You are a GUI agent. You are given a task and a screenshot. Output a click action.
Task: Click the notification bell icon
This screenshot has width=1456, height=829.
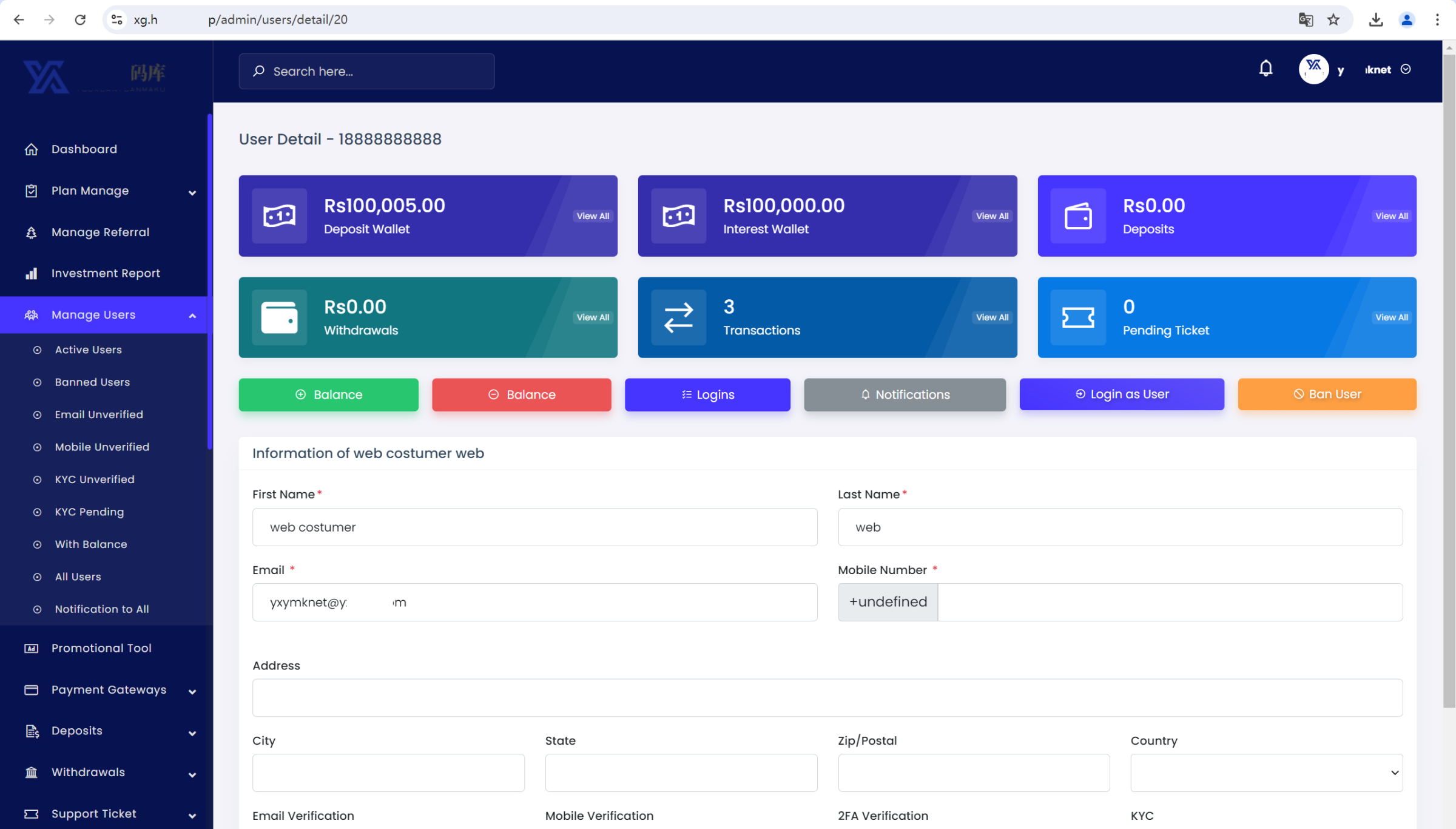coord(1266,69)
